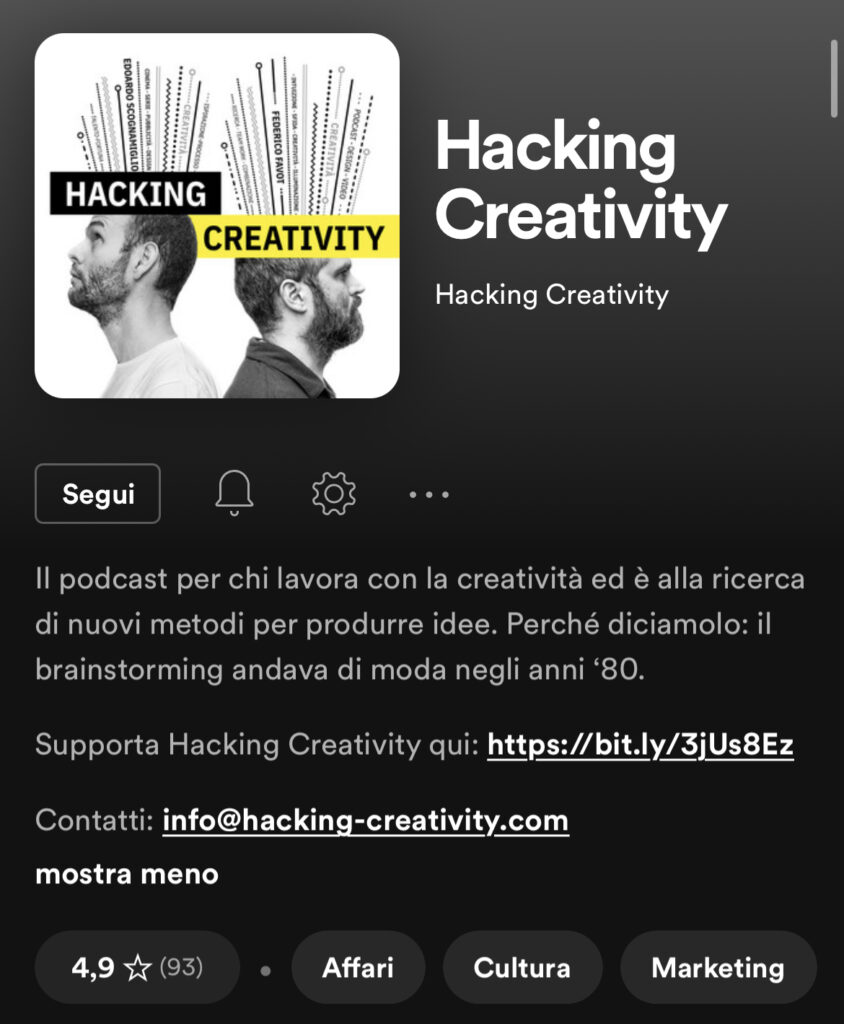Viewport: 844px width, 1024px height.
Task: Select the Affari category tag
Action: pos(358,968)
